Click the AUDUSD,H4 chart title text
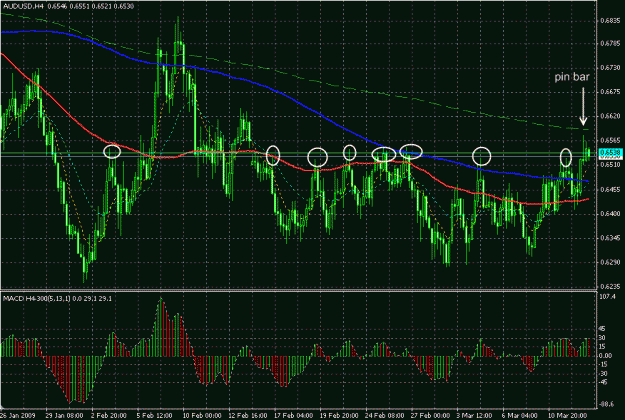Image resolution: width=625 pixels, height=420 pixels. 22,6
